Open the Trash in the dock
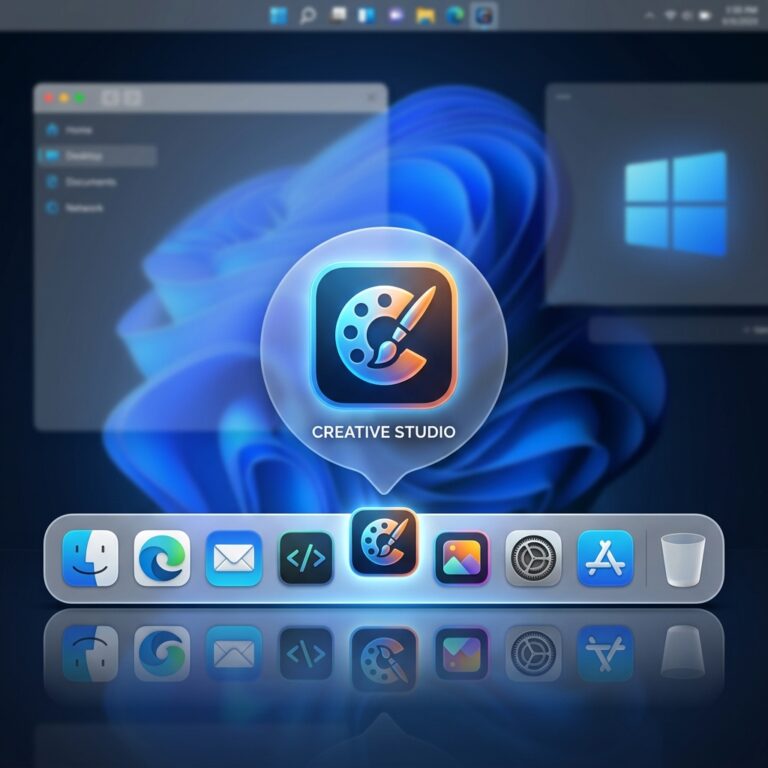Screen dimensions: 768x768 coord(683,560)
